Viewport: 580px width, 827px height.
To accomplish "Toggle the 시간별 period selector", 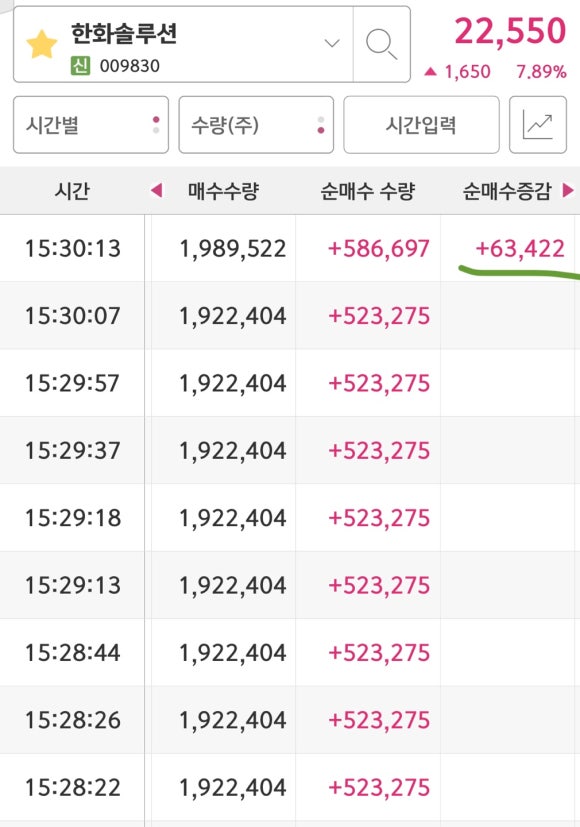I will click(x=91, y=125).
